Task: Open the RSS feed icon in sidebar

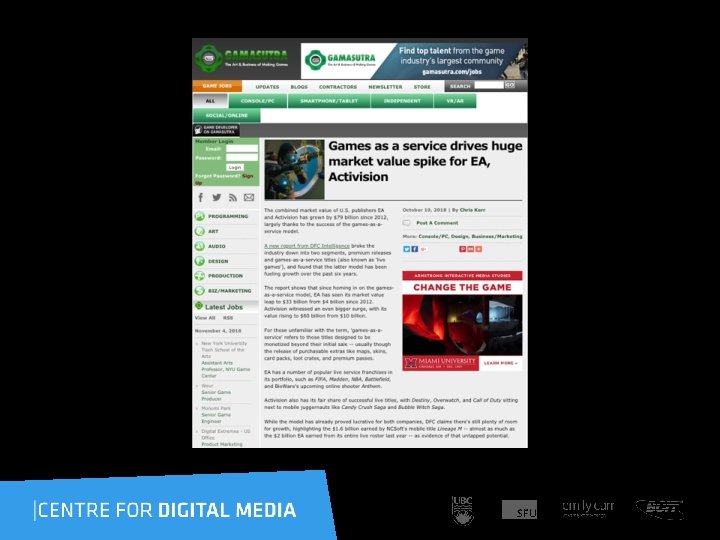Action: tap(233, 198)
